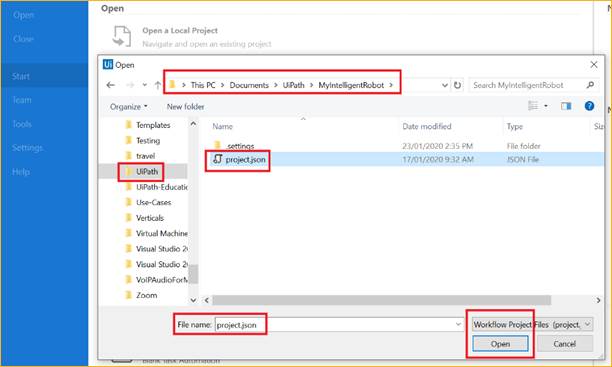Click the Open button in the dialog

tap(500, 344)
